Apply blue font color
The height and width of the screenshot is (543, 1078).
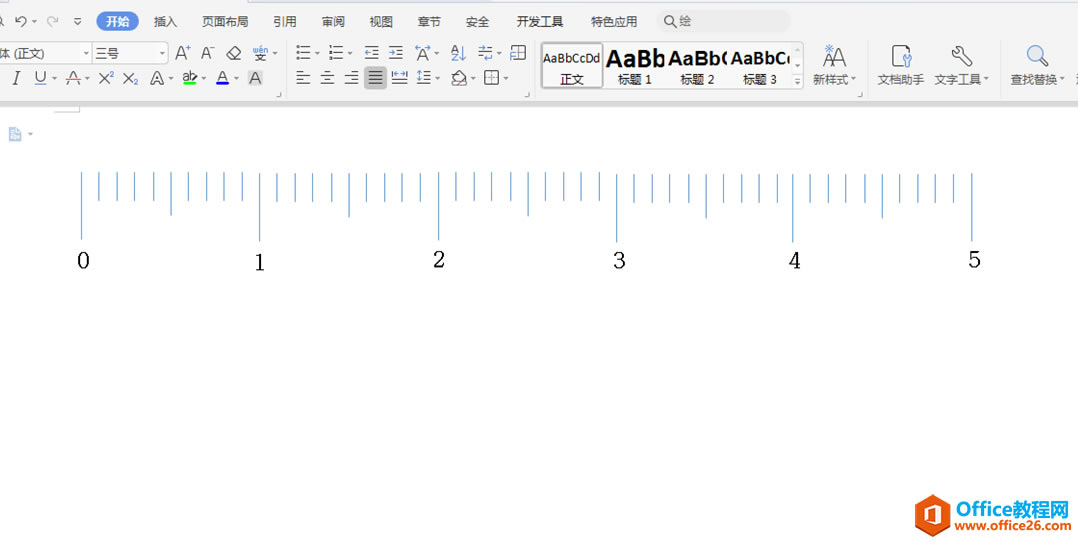[x=222, y=78]
